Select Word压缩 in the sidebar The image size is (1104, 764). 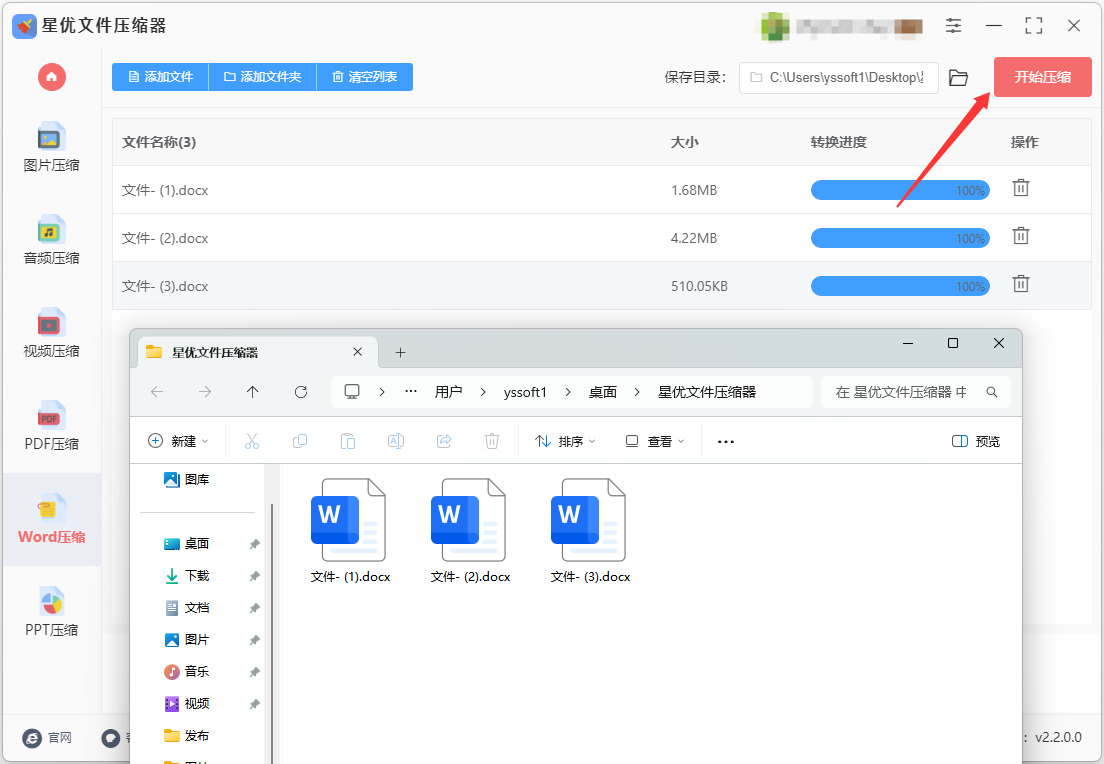(51, 519)
